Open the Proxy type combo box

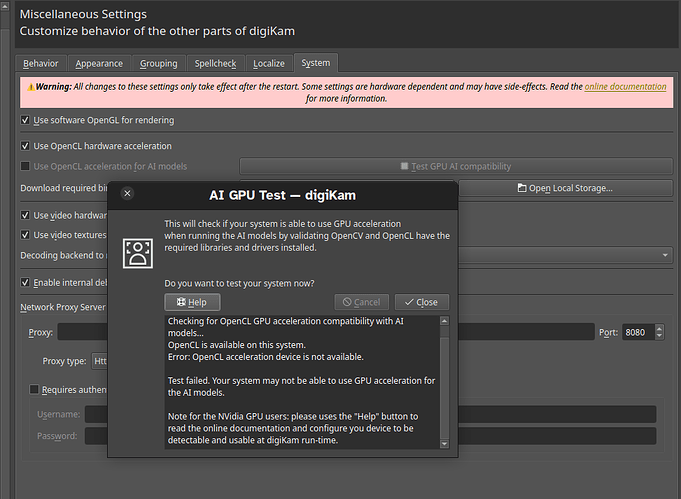click(99, 361)
